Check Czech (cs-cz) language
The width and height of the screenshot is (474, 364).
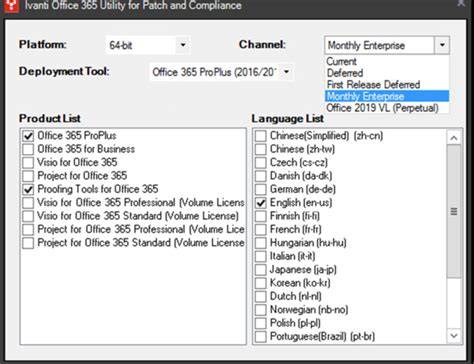(261, 162)
